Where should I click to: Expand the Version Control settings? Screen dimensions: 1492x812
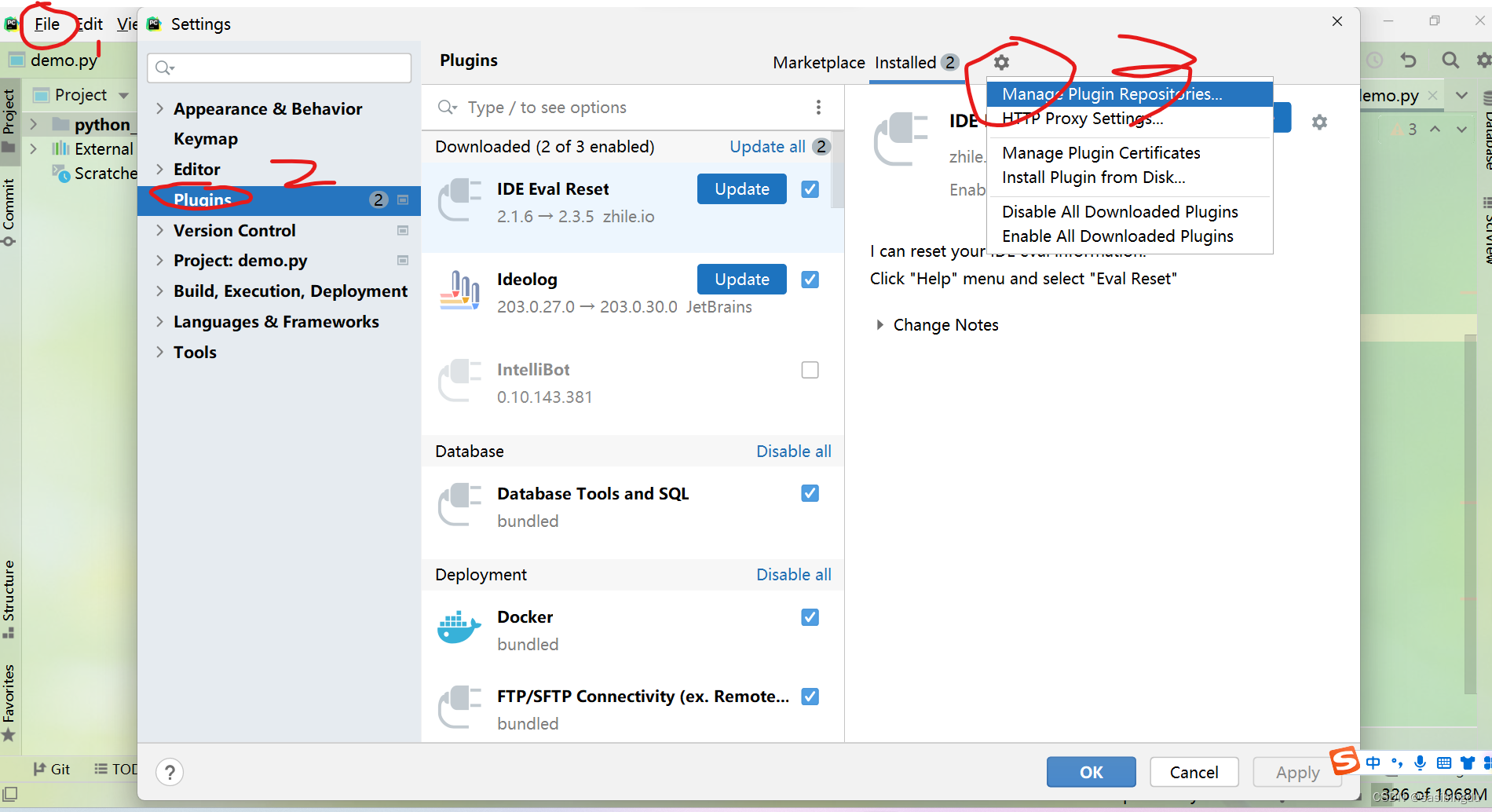[160, 230]
